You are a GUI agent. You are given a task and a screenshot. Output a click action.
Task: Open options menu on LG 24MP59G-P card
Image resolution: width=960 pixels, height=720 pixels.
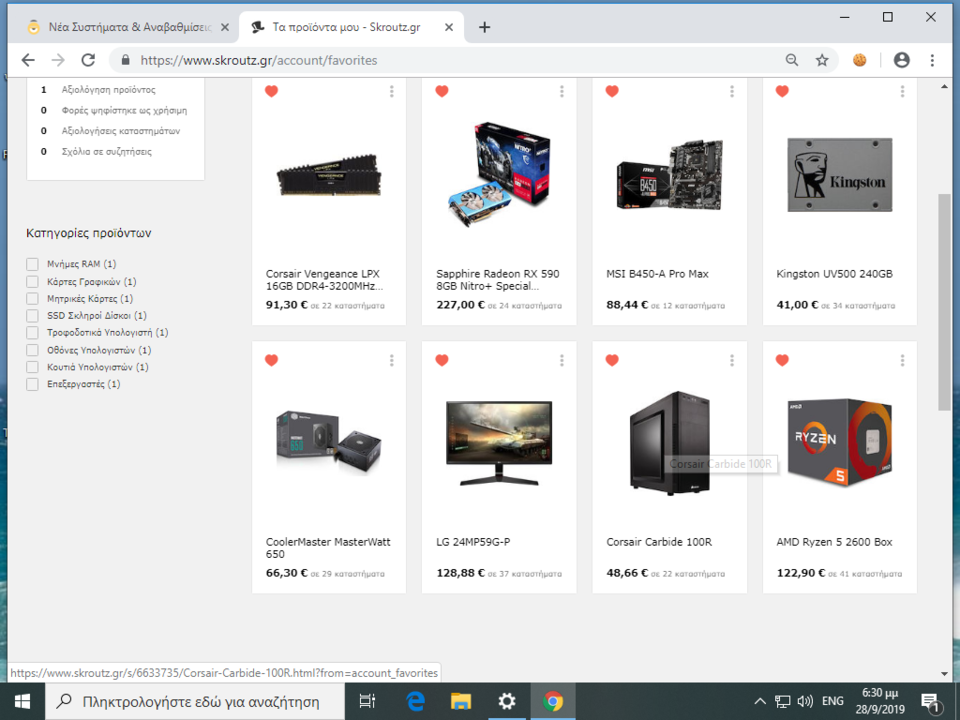point(561,361)
